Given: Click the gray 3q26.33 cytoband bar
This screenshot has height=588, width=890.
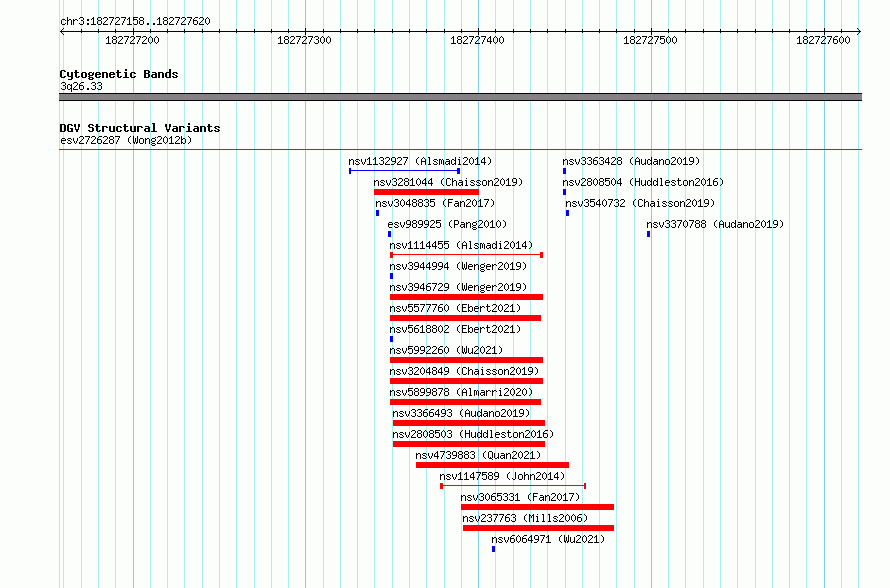Looking at the screenshot, I should 460,97.
